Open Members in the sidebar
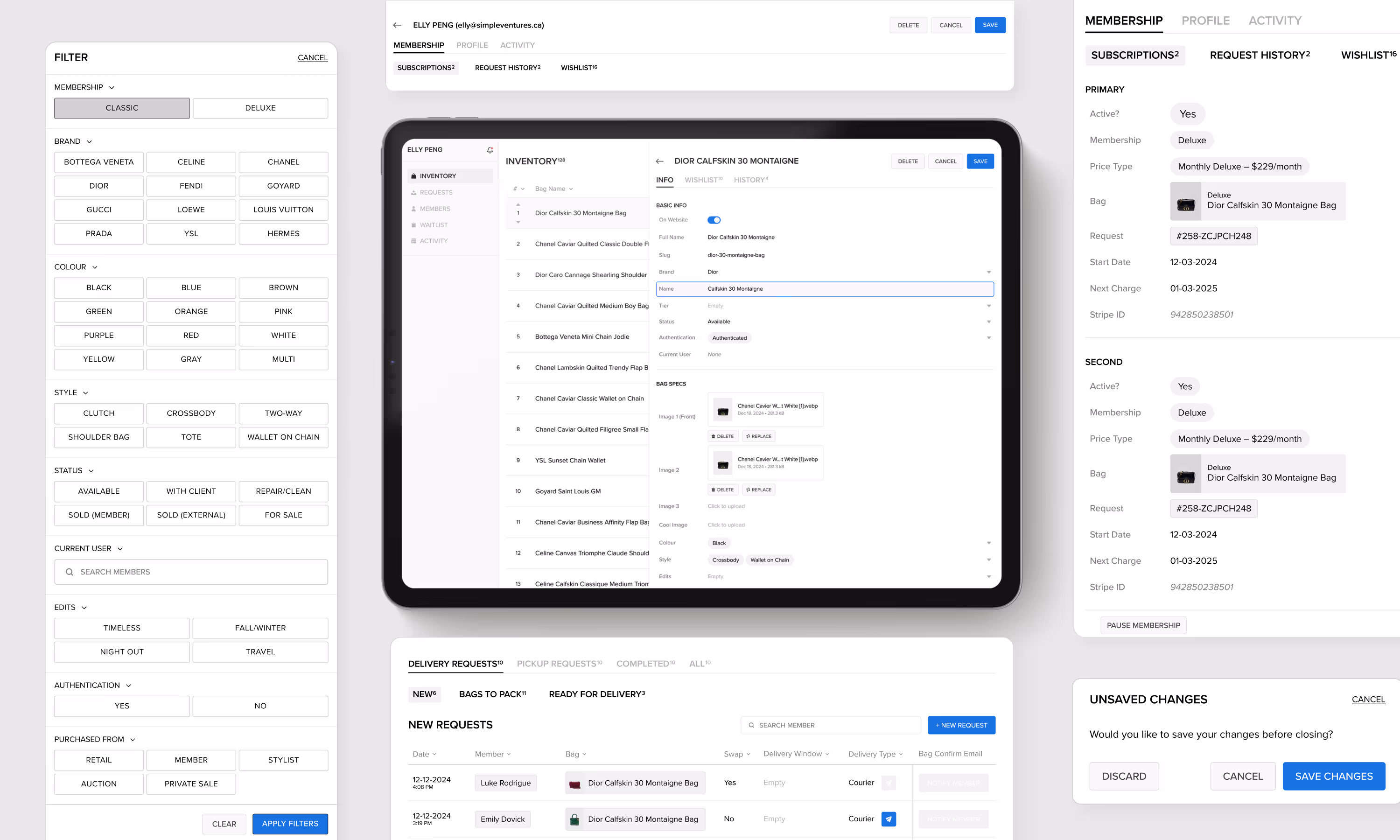The image size is (1400, 840). click(x=434, y=209)
